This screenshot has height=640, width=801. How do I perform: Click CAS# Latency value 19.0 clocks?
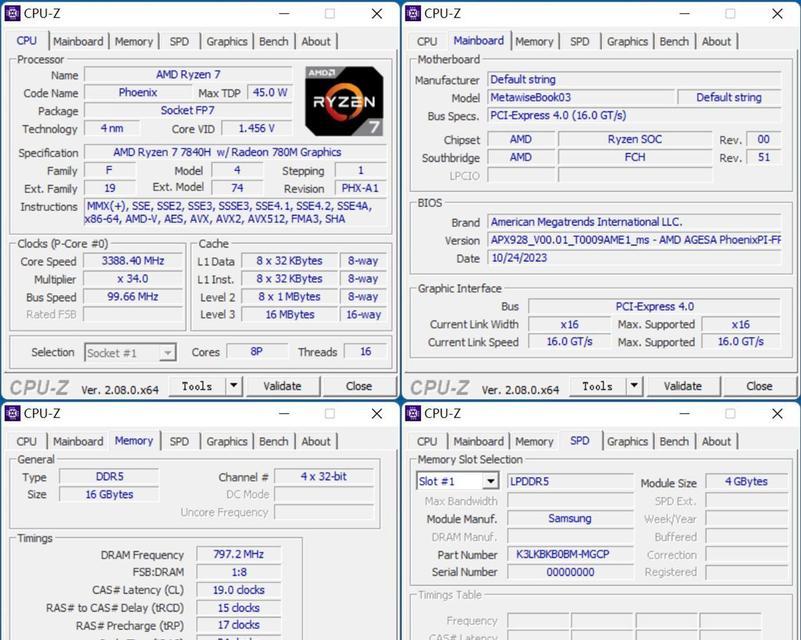[x=239, y=590]
